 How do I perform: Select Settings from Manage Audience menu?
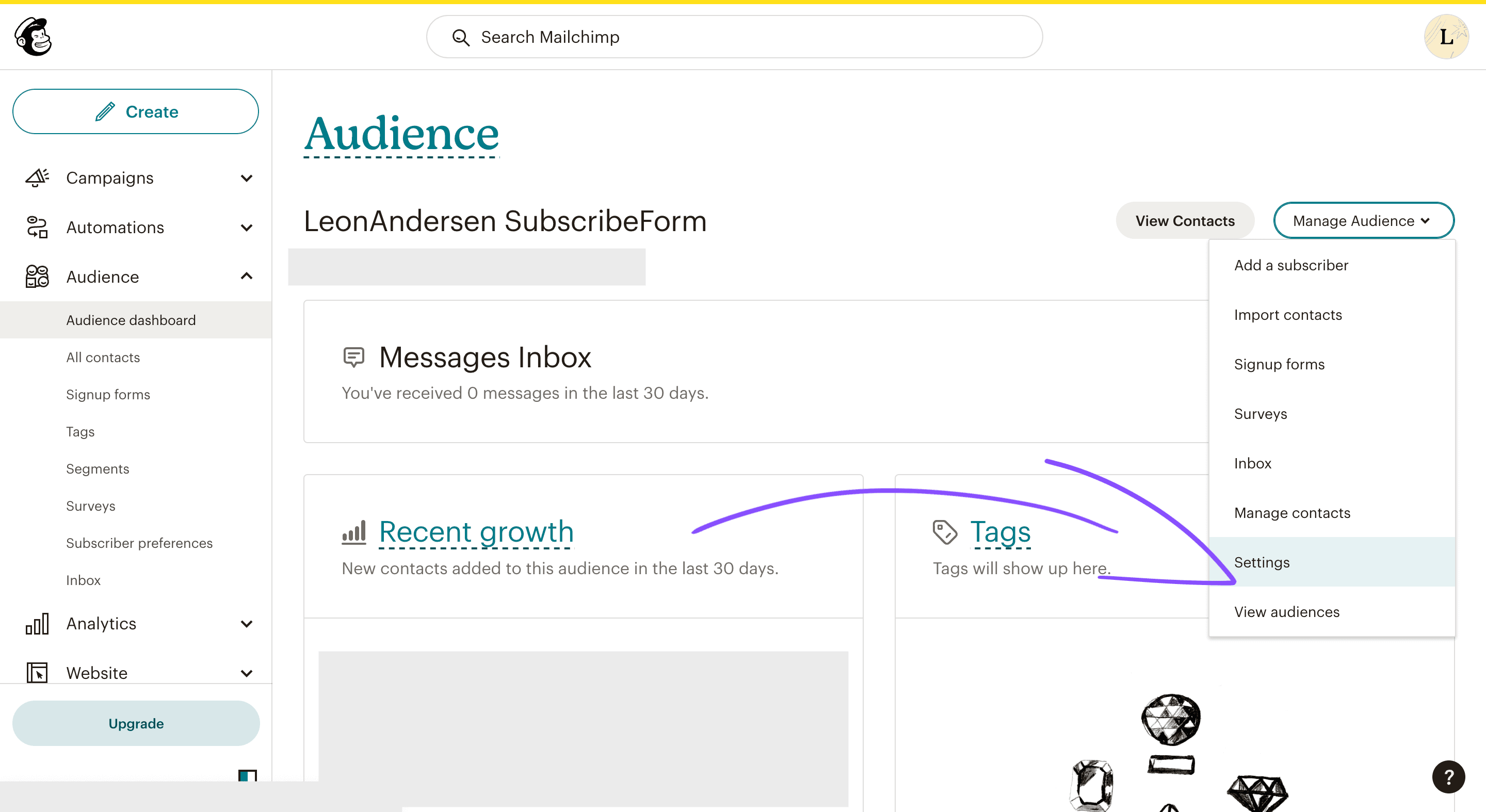(x=1262, y=562)
